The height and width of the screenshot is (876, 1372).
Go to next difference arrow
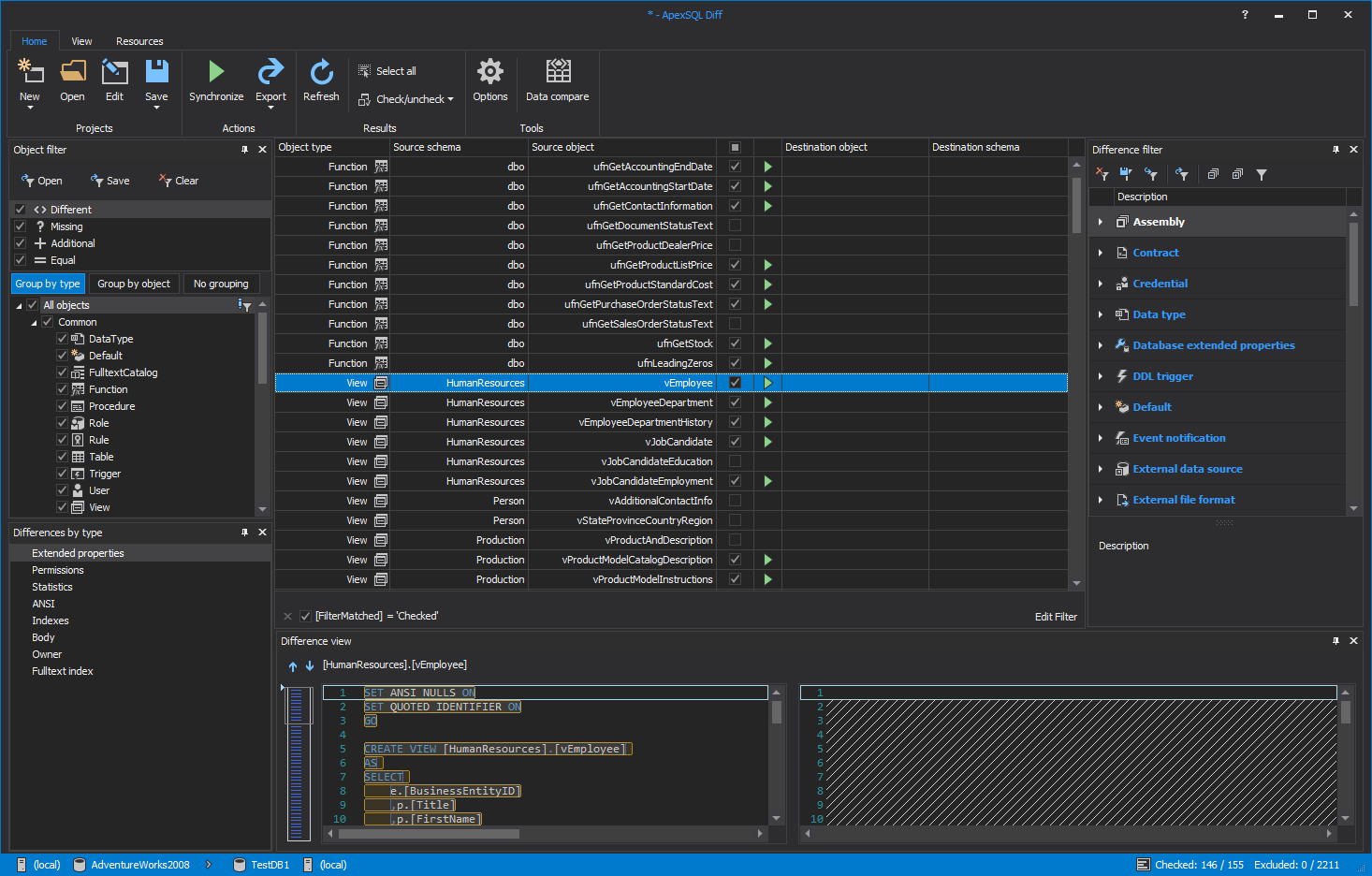310,665
